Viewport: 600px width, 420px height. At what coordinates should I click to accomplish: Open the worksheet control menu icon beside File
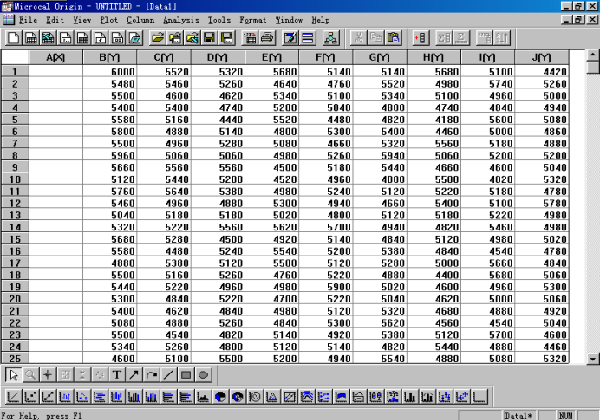[8, 19]
